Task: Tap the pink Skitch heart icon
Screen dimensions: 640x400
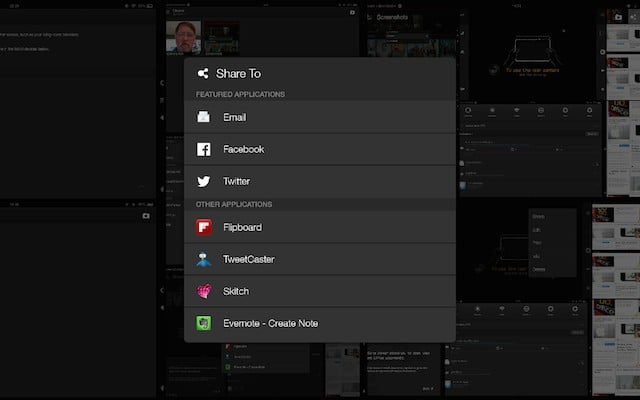Action: 204,291
